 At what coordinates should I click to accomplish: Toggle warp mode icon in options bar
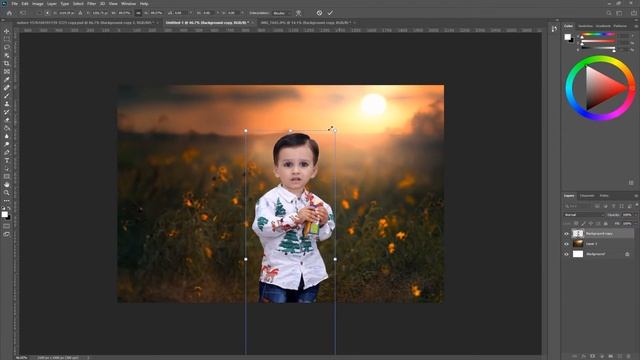click(x=299, y=13)
